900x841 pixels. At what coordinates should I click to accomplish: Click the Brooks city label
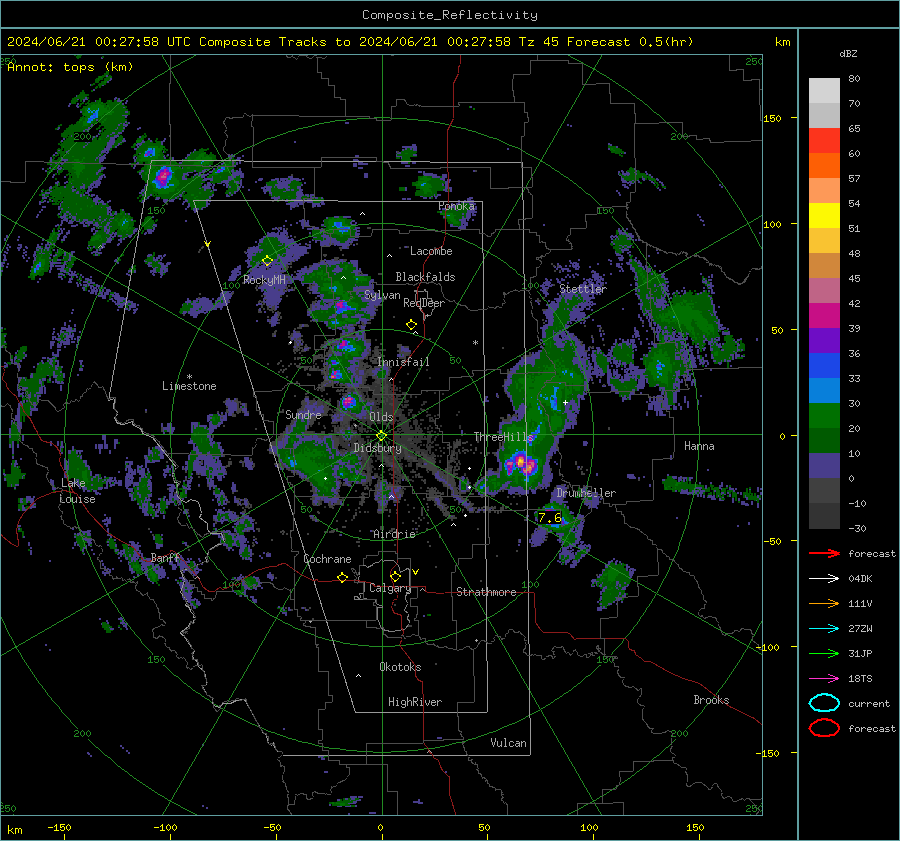(711, 700)
